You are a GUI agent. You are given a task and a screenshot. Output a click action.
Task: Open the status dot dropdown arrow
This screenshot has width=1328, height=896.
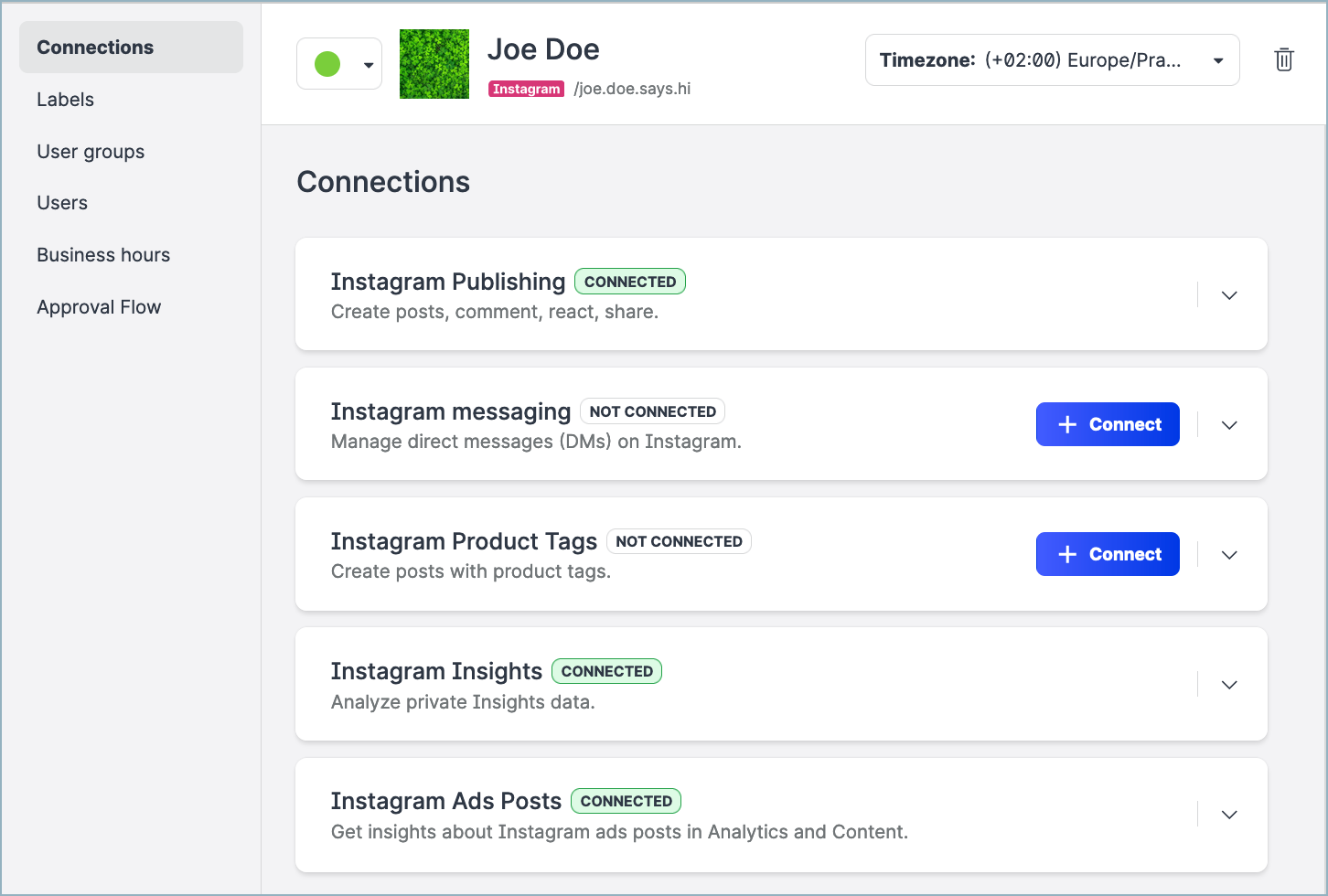tap(367, 63)
